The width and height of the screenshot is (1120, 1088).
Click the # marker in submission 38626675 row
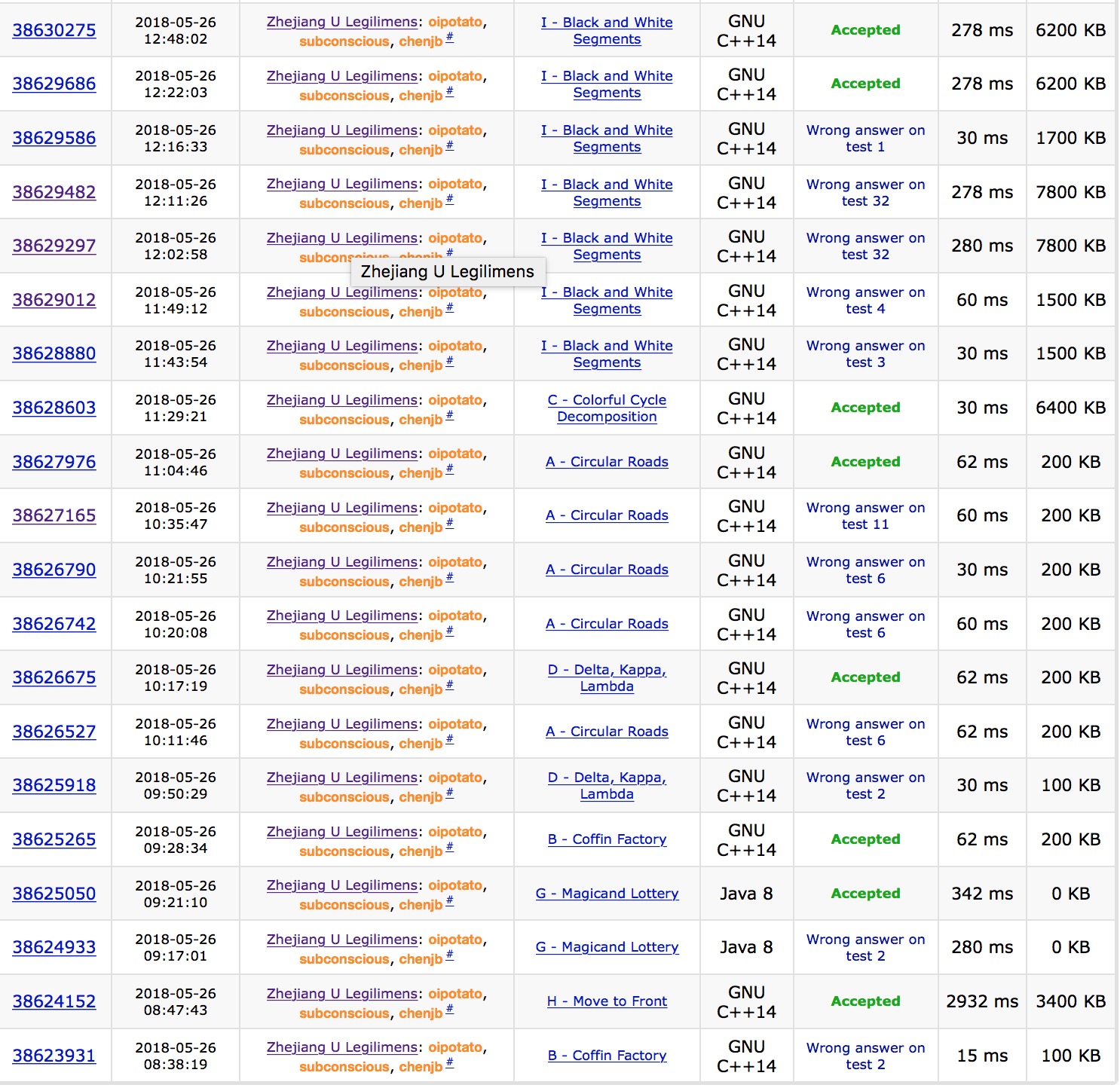(x=449, y=686)
